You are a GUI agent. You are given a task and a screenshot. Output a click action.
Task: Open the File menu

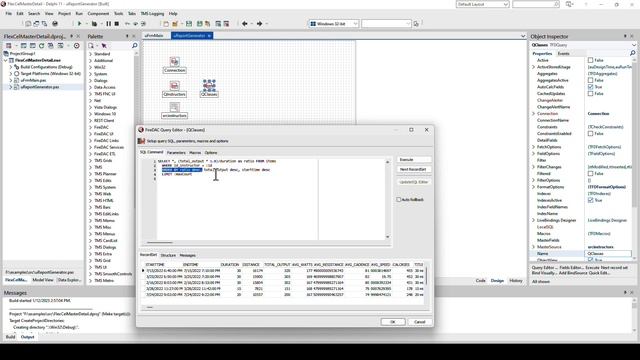[9, 13]
